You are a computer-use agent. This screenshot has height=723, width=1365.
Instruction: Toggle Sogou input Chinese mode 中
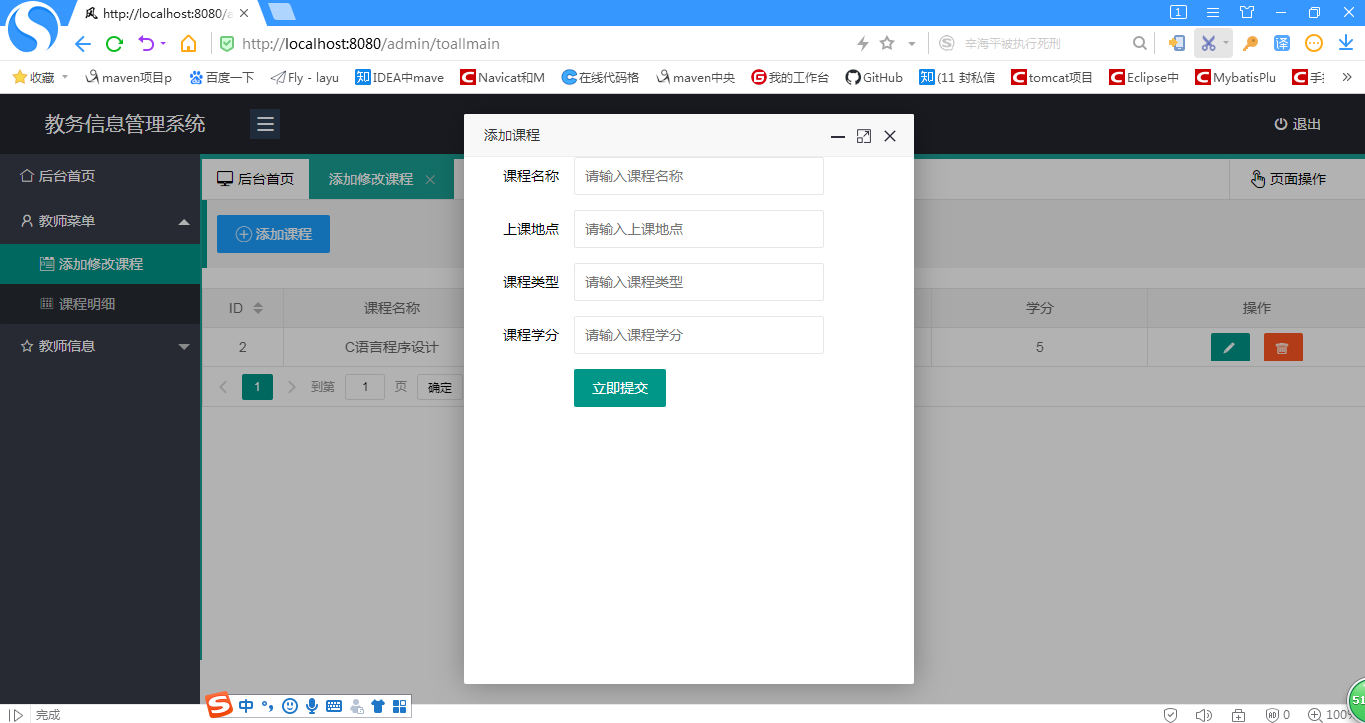(246, 706)
